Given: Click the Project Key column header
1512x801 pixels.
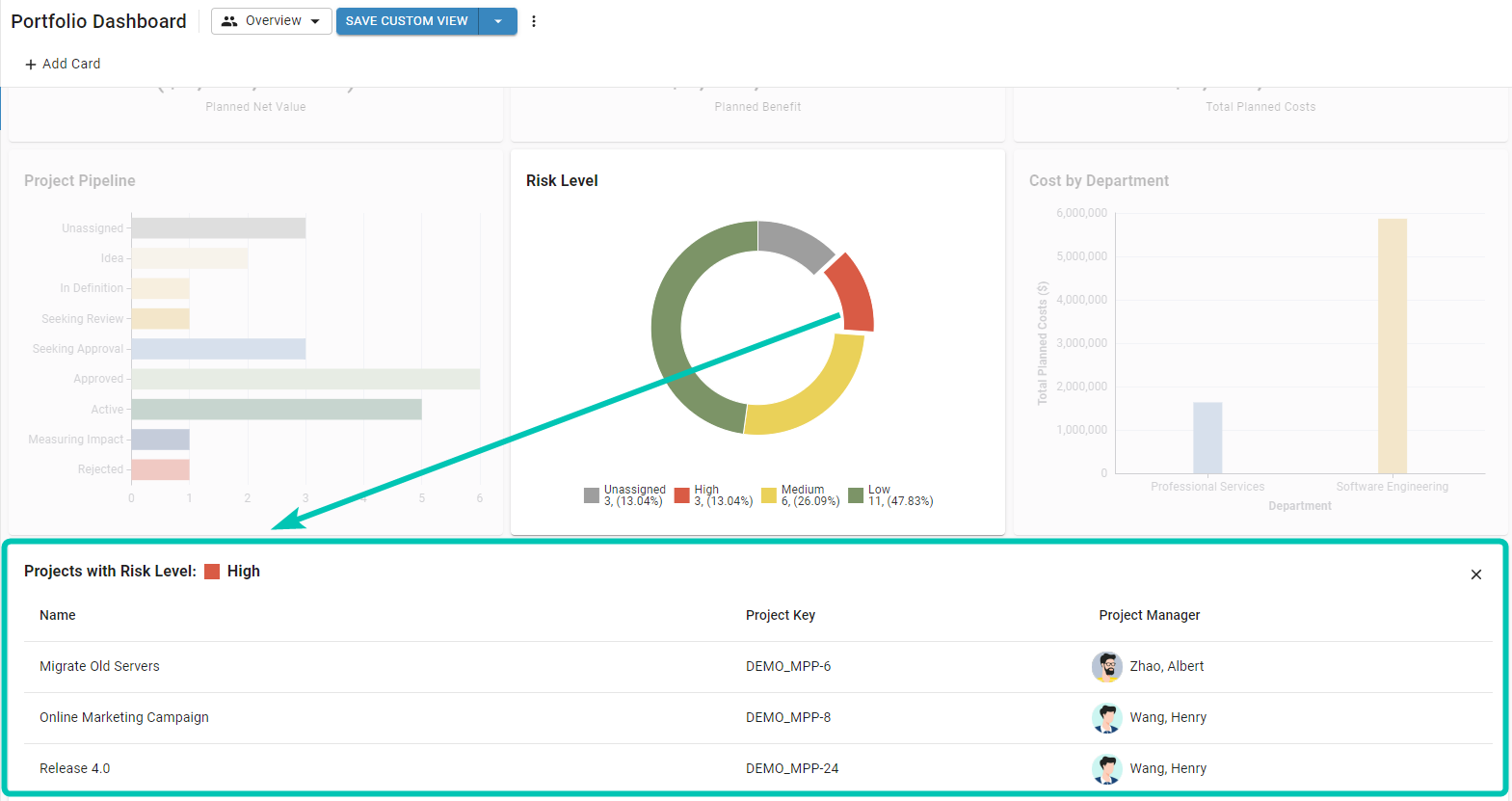Looking at the screenshot, I should [x=781, y=615].
